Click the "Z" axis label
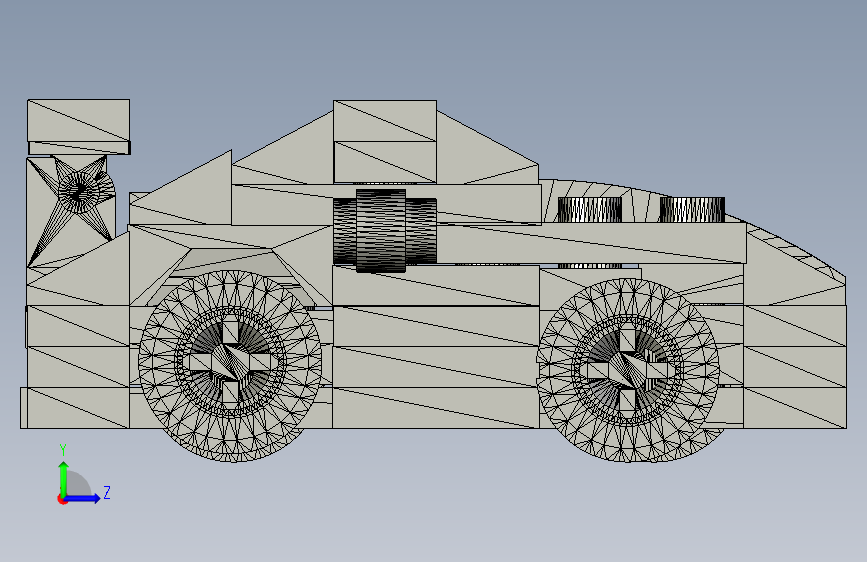 coord(107,492)
